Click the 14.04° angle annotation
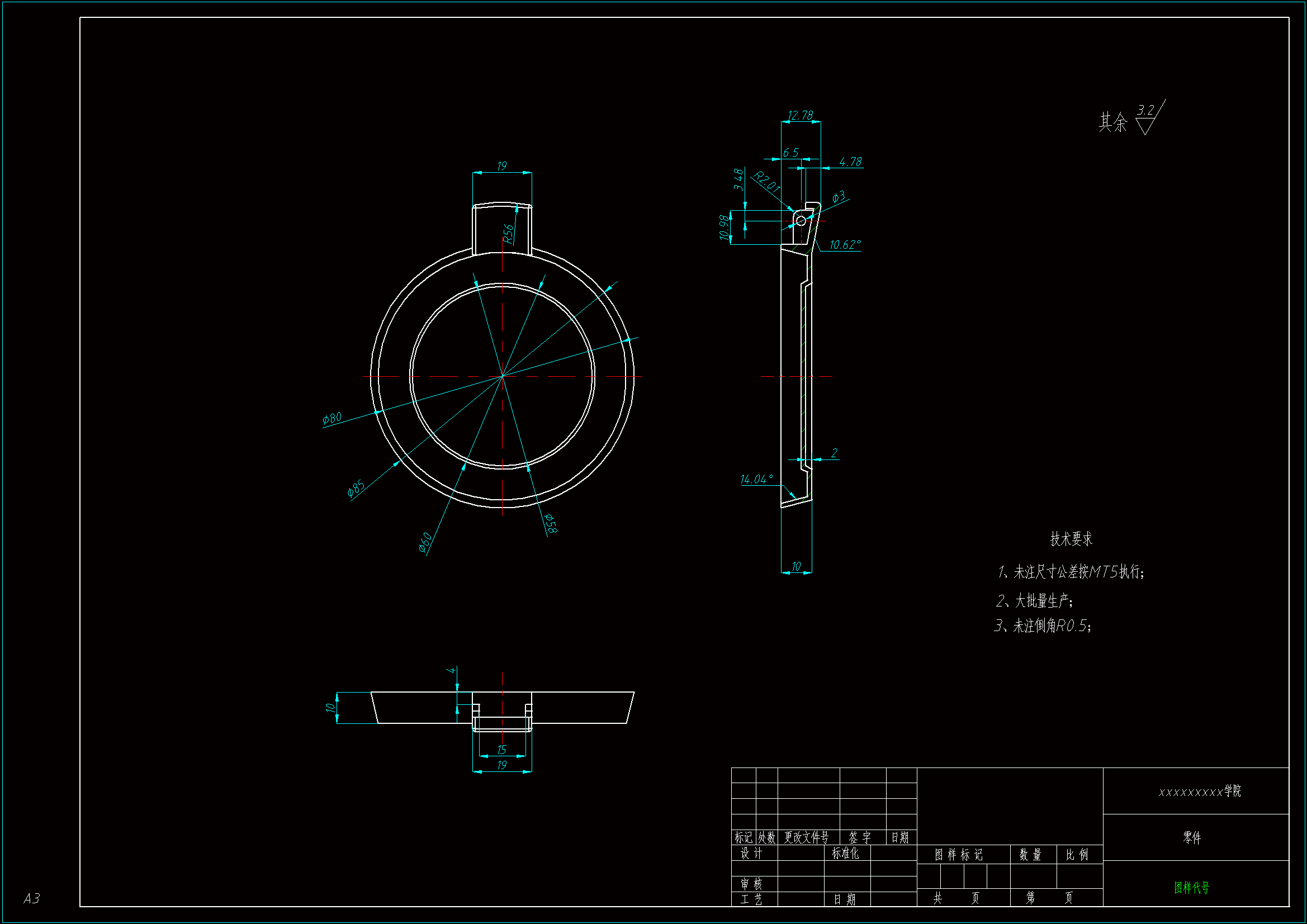The width and height of the screenshot is (1307, 924). point(756,480)
